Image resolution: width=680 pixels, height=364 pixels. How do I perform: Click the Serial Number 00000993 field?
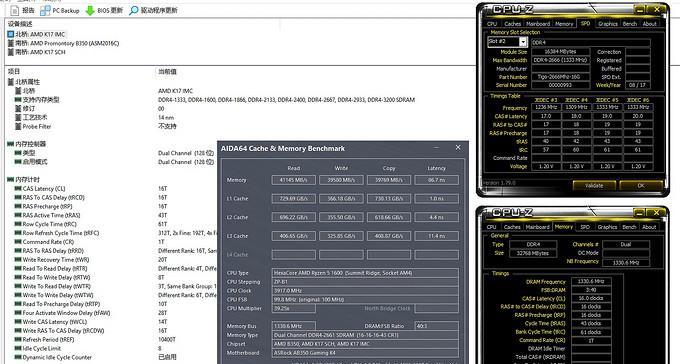(x=561, y=85)
